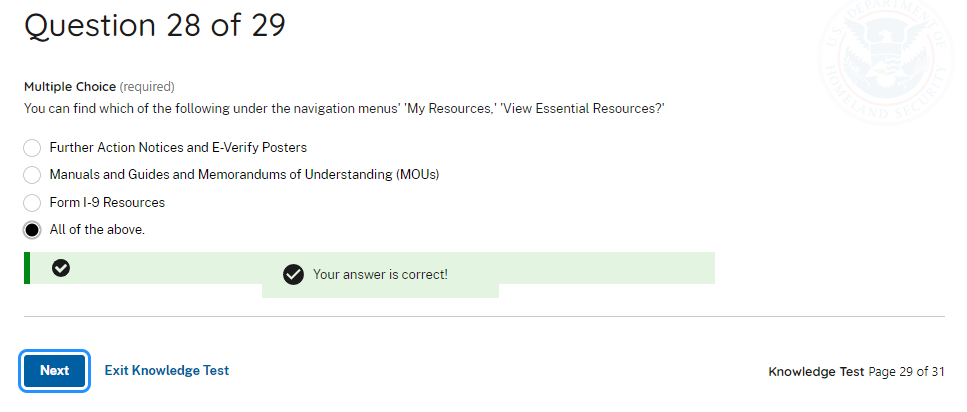Pick the "Form I-9 Resources" radio button
Image resolution: width=967 pixels, height=412 pixels.
point(32,203)
